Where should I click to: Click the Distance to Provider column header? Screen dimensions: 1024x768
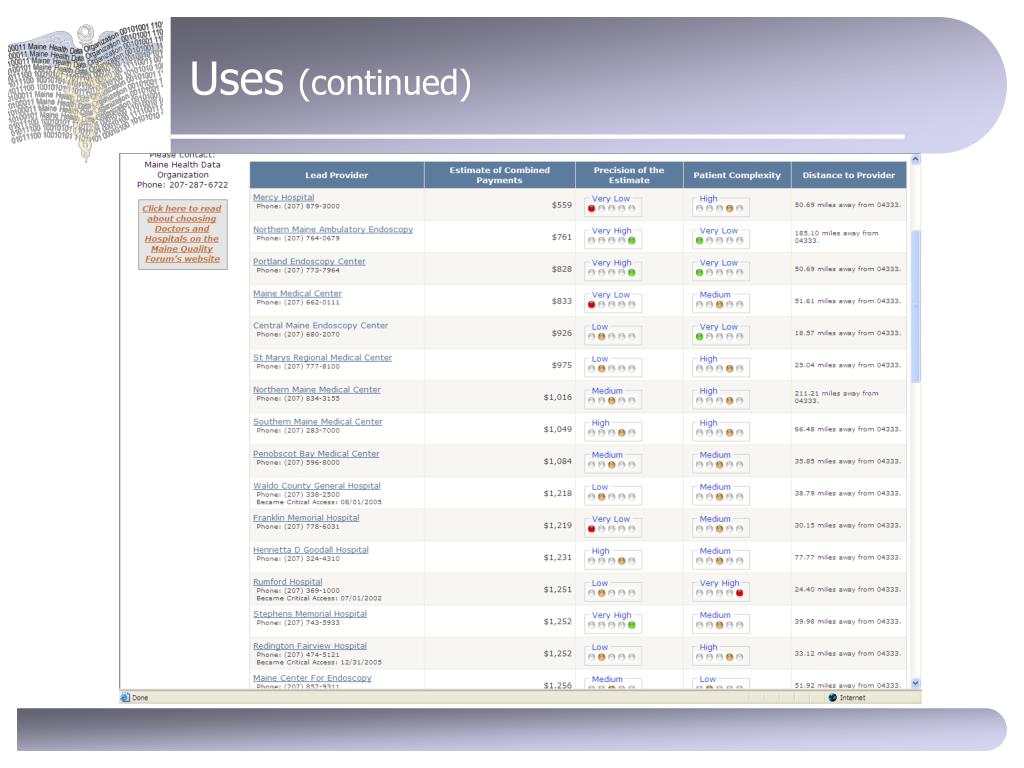(x=848, y=175)
